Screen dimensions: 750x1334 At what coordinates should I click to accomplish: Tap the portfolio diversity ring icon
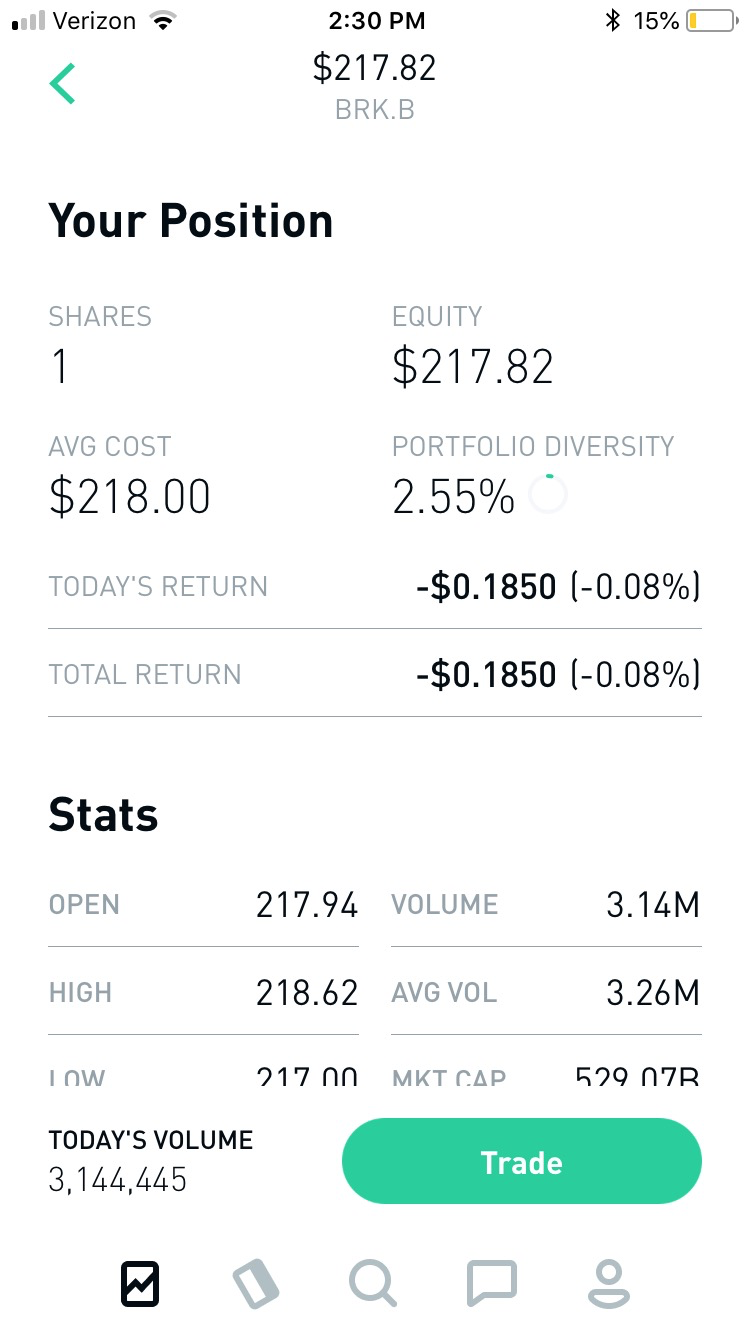pos(548,494)
